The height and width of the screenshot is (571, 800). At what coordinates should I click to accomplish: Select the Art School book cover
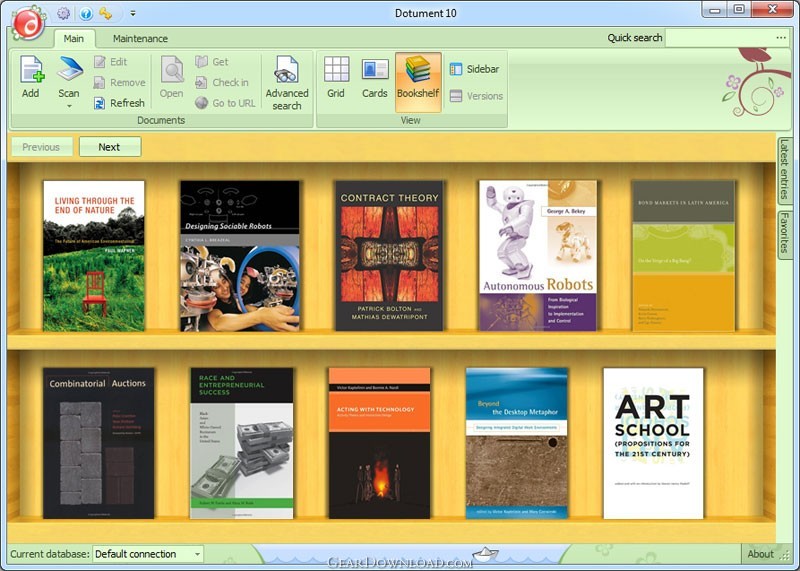(654, 443)
